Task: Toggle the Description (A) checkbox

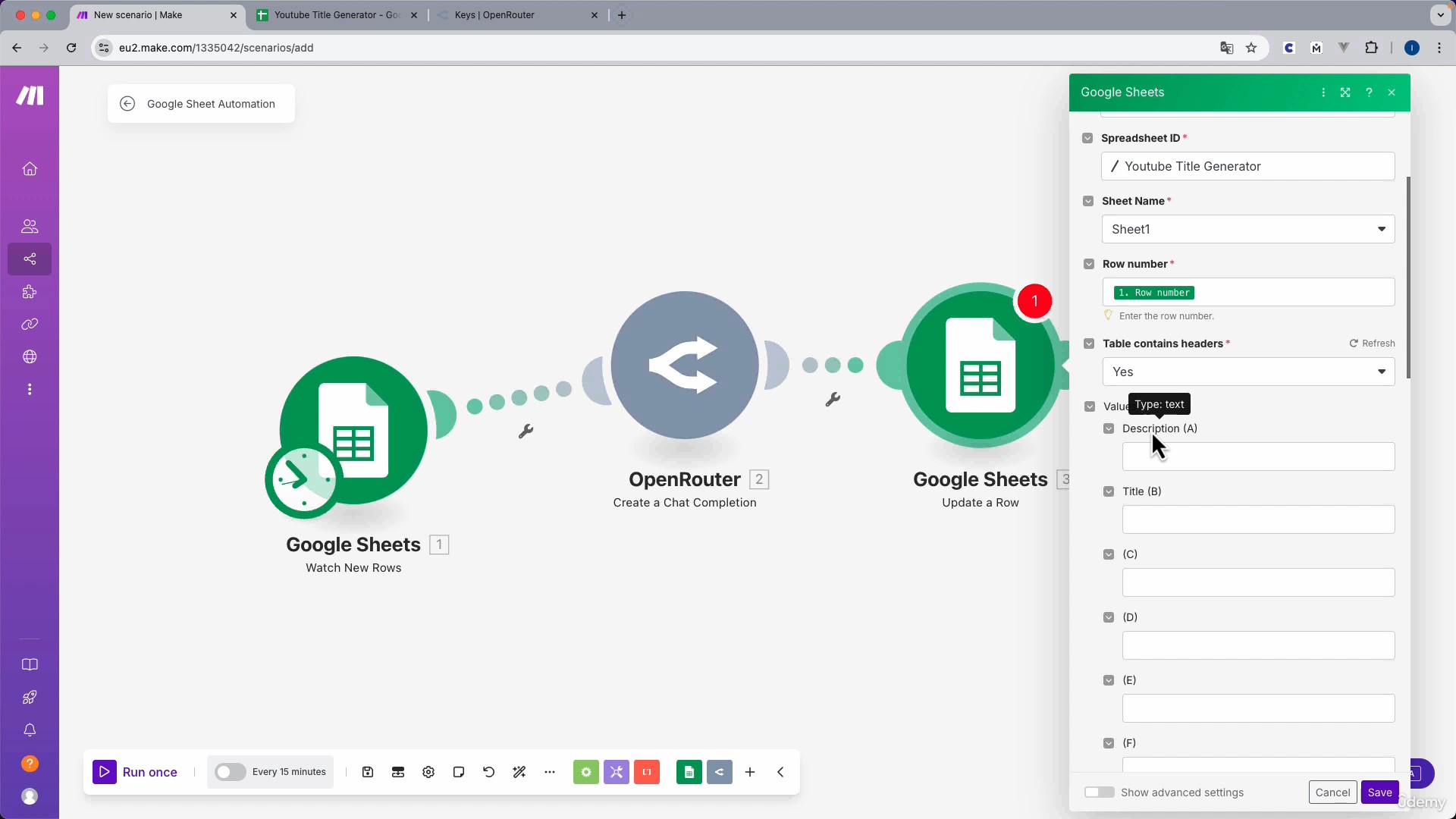Action: click(1109, 428)
